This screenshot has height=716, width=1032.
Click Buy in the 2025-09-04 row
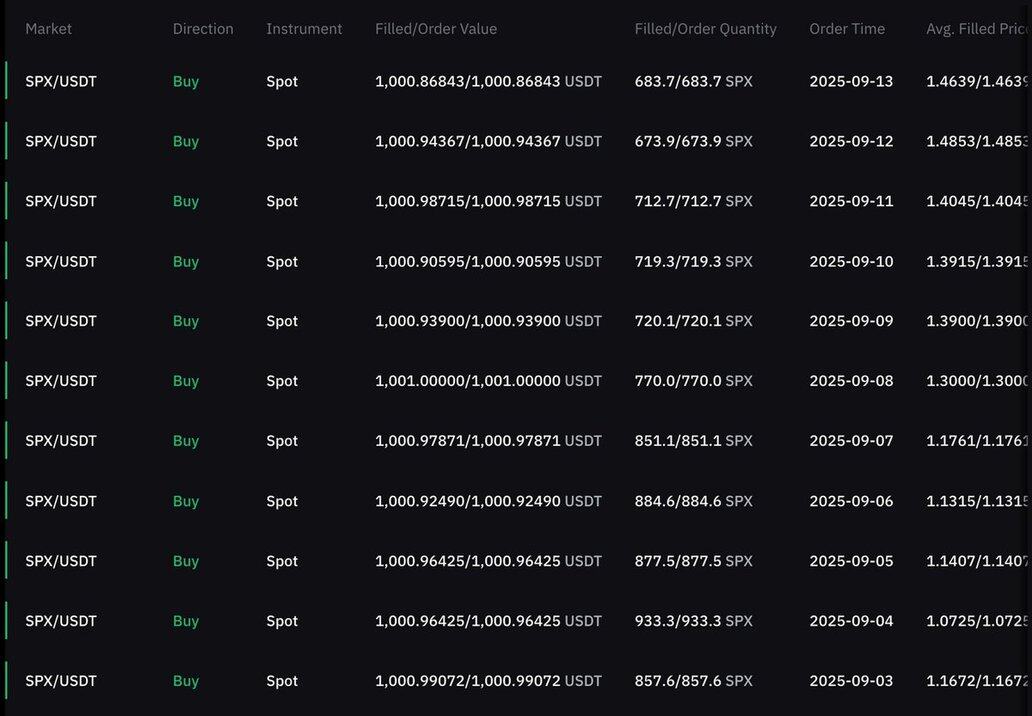pos(186,621)
